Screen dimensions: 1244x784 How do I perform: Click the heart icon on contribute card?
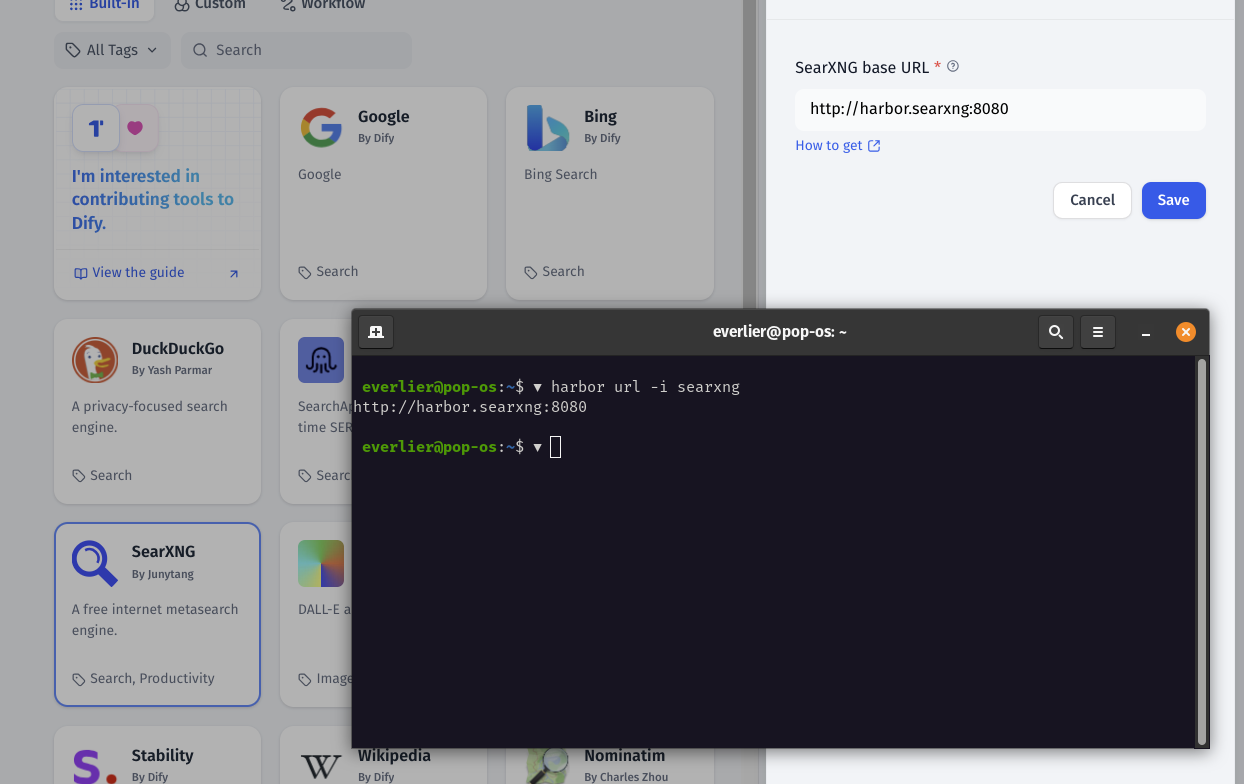click(136, 128)
